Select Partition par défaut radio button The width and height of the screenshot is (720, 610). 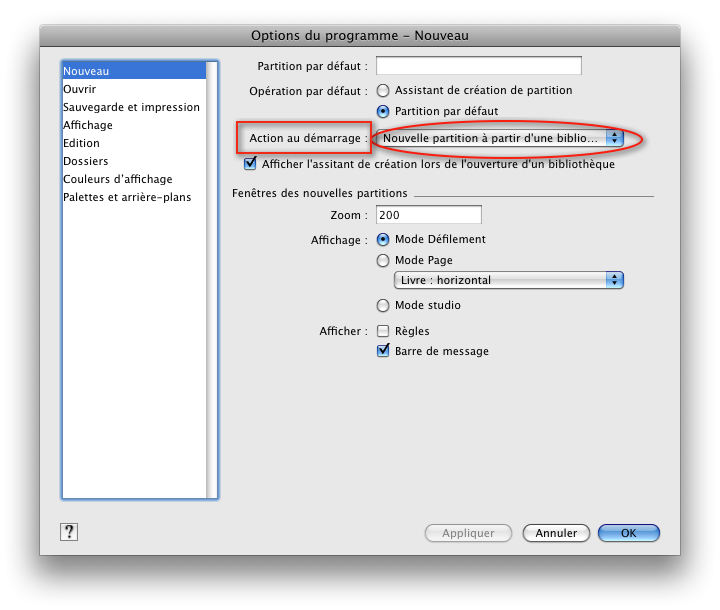(383, 111)
